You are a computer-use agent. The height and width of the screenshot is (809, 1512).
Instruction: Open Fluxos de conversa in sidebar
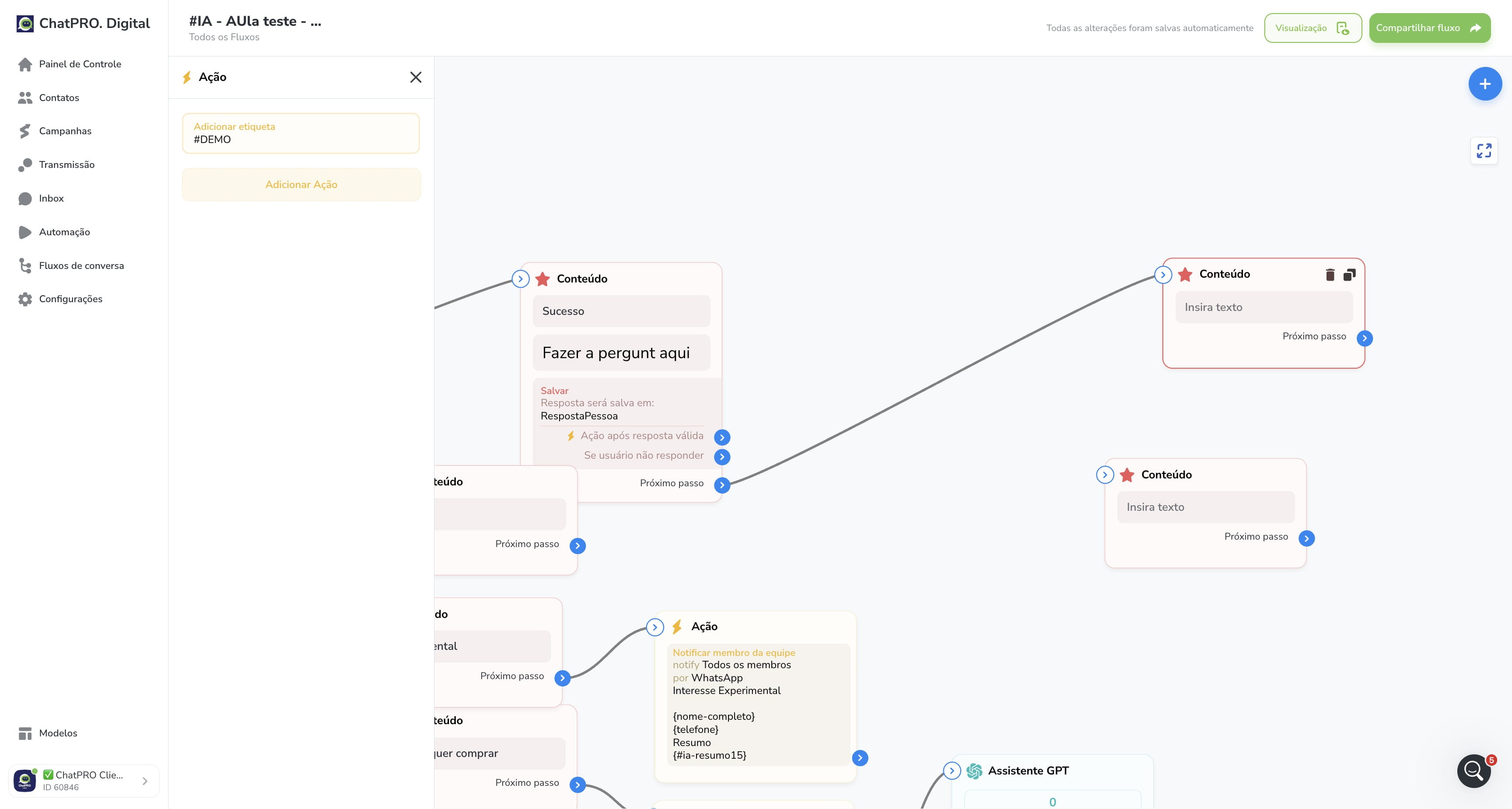click(x=81, y=266)
